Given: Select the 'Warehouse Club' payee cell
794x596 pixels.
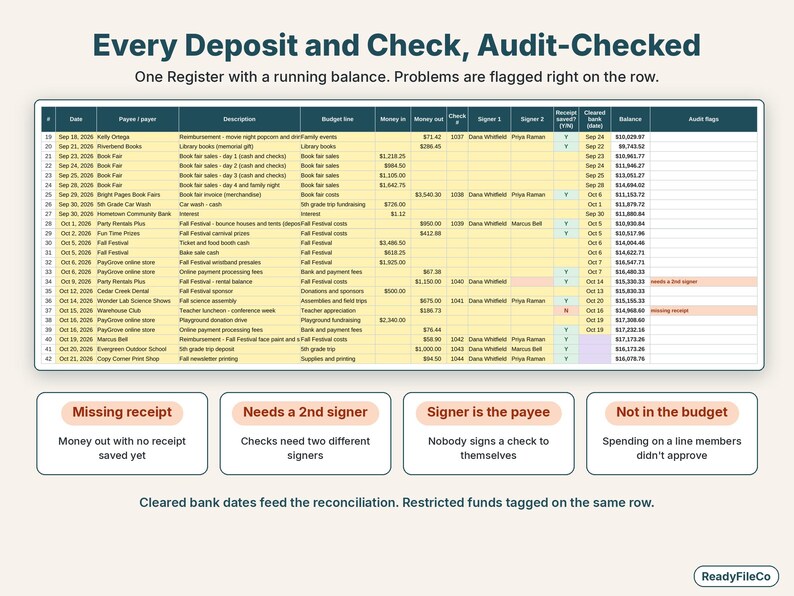Looking at the screenshot, I should 137,310.
